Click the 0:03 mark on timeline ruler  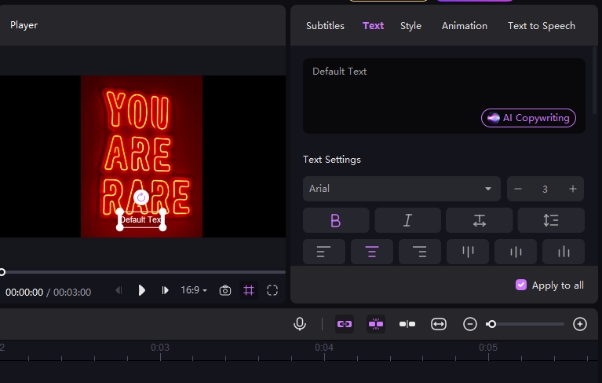pyautogui.click(x=160, y=348)
